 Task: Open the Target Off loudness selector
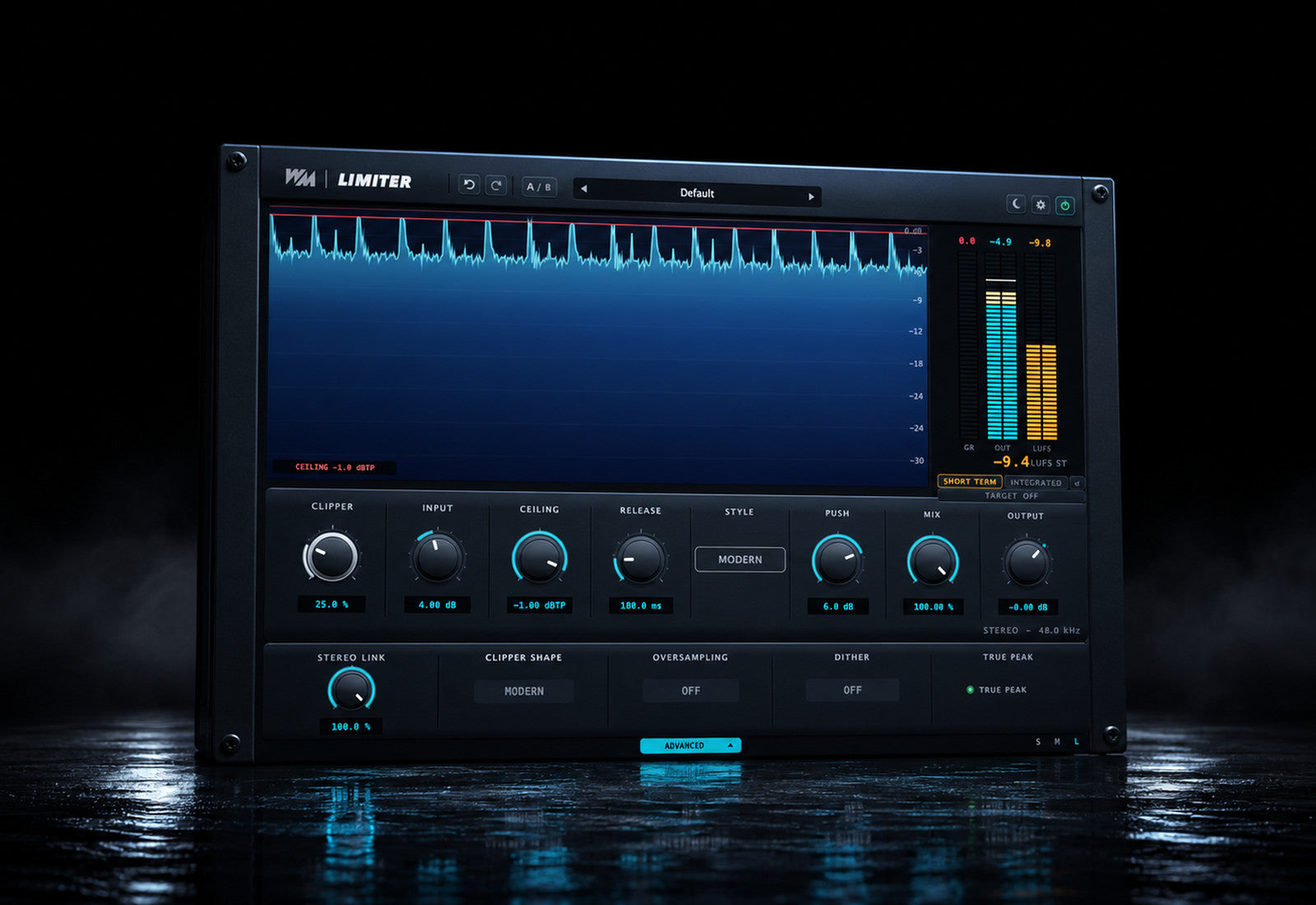pos(1012,496)
